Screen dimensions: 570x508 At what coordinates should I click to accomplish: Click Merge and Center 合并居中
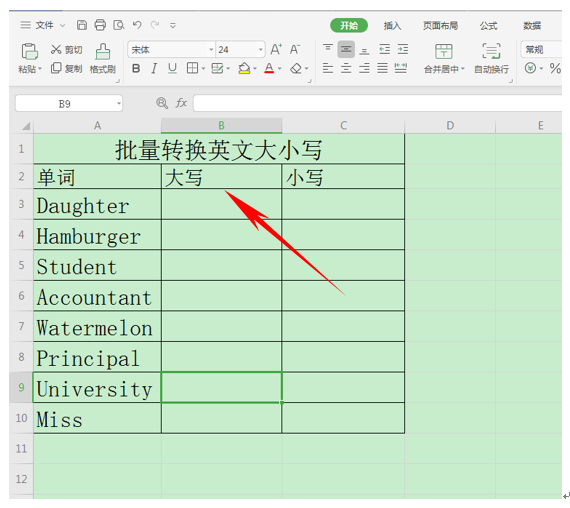coord(443,59)
